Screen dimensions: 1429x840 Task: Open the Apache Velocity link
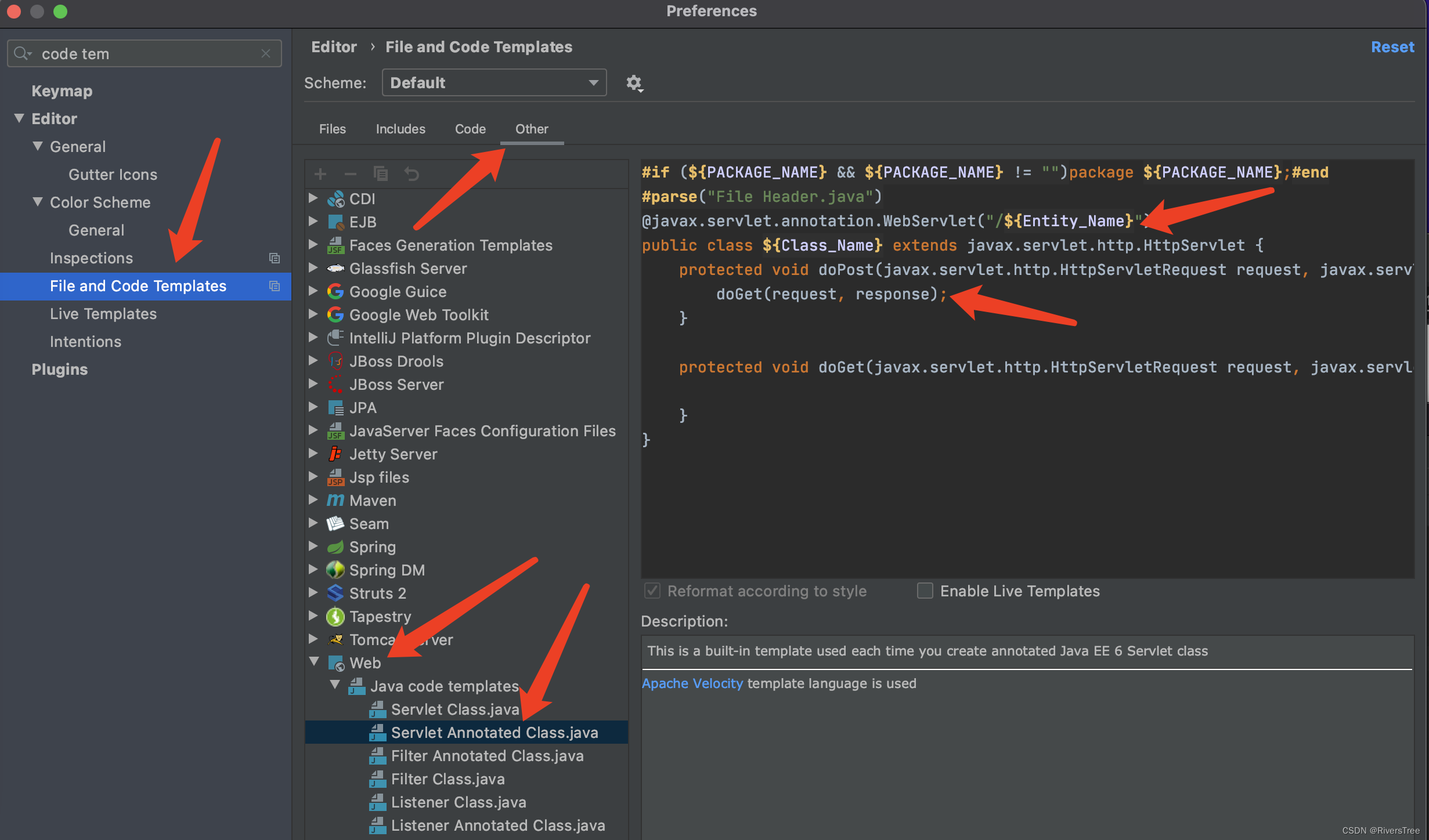point(692,683)
